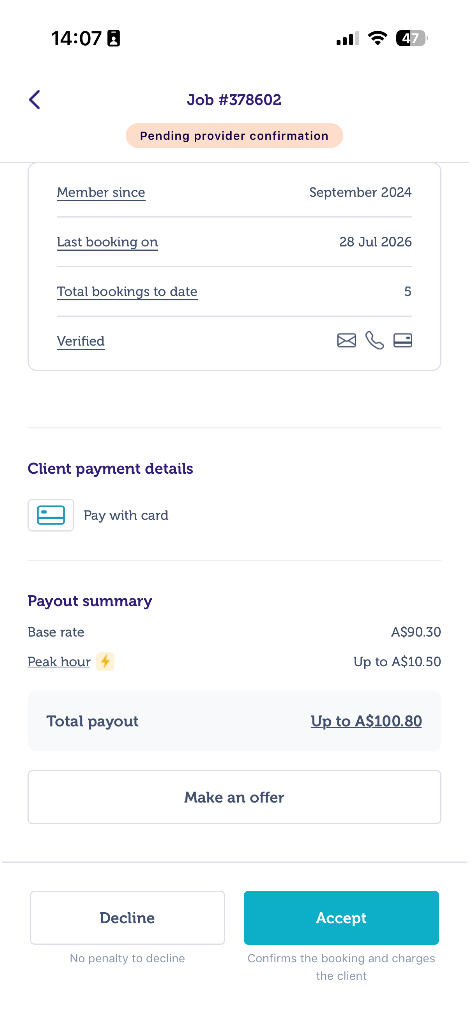Tap the Up to A$100.80 total payout
The image size is (470, 1024).
pyautogui.click(x=366, y=722)
